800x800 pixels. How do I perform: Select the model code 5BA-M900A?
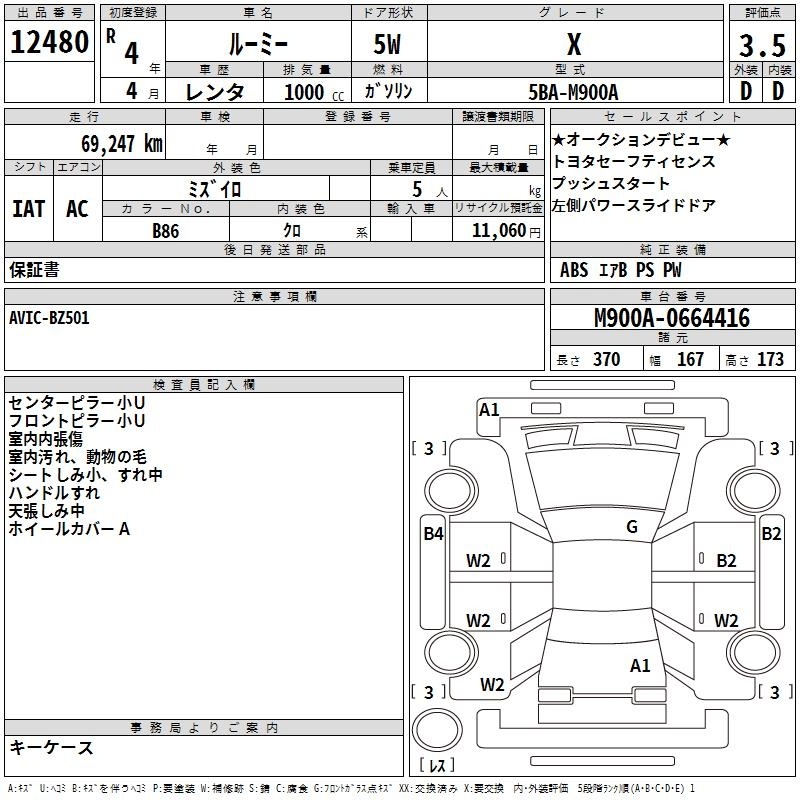[573, 92]
